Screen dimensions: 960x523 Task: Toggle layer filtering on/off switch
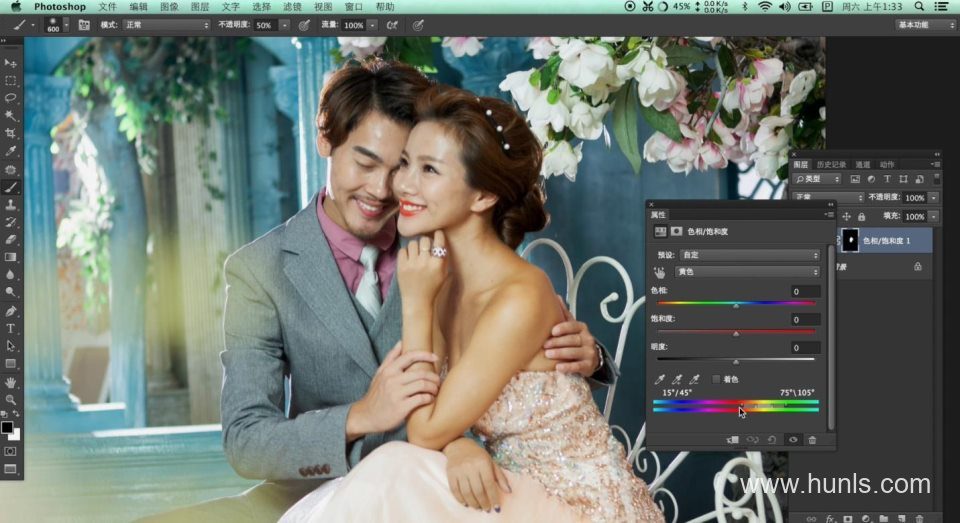tap(936, 179)
